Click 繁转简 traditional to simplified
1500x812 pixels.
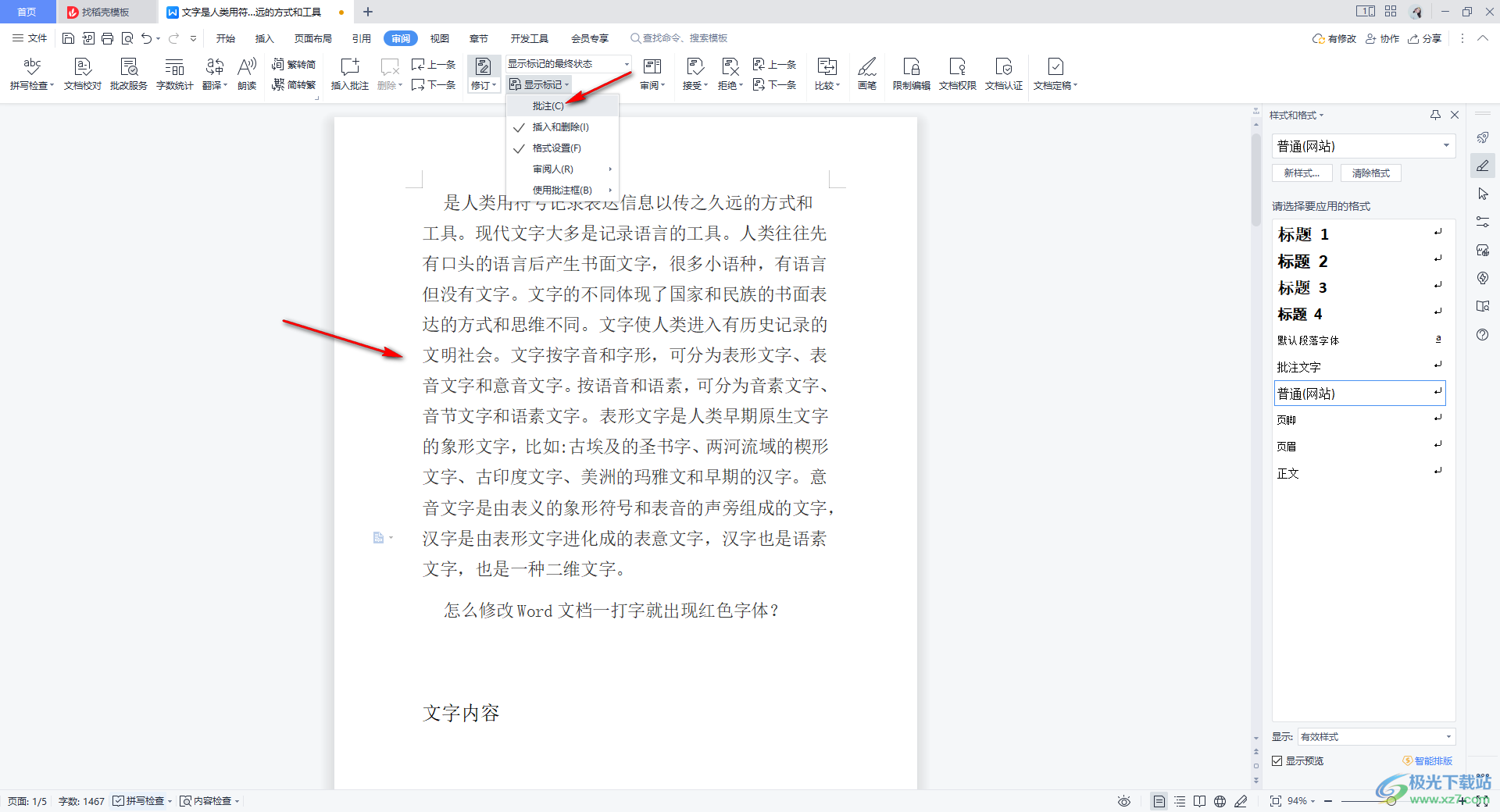coord(294,64)
